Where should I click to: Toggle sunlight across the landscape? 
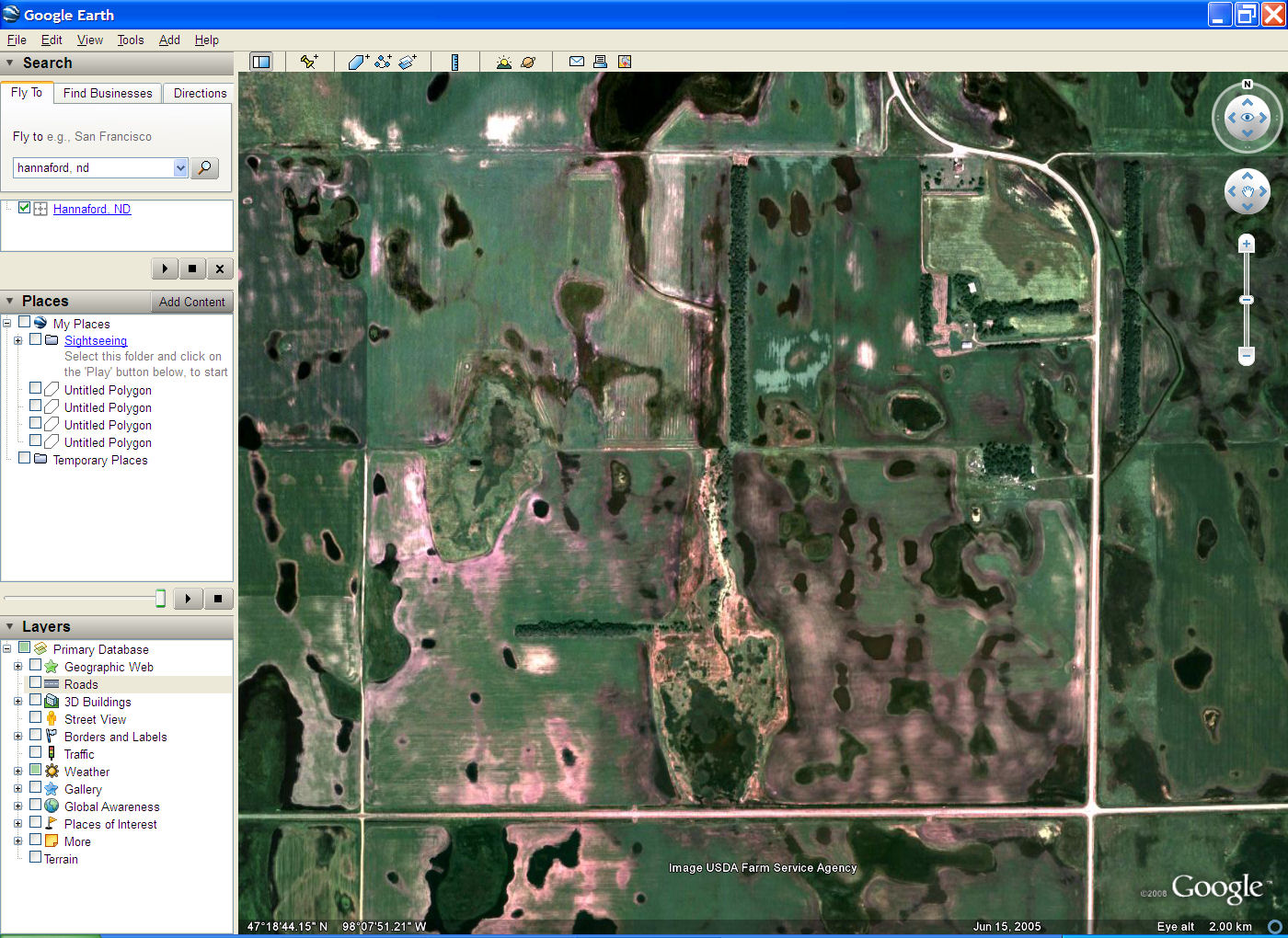tap(503, 62)
